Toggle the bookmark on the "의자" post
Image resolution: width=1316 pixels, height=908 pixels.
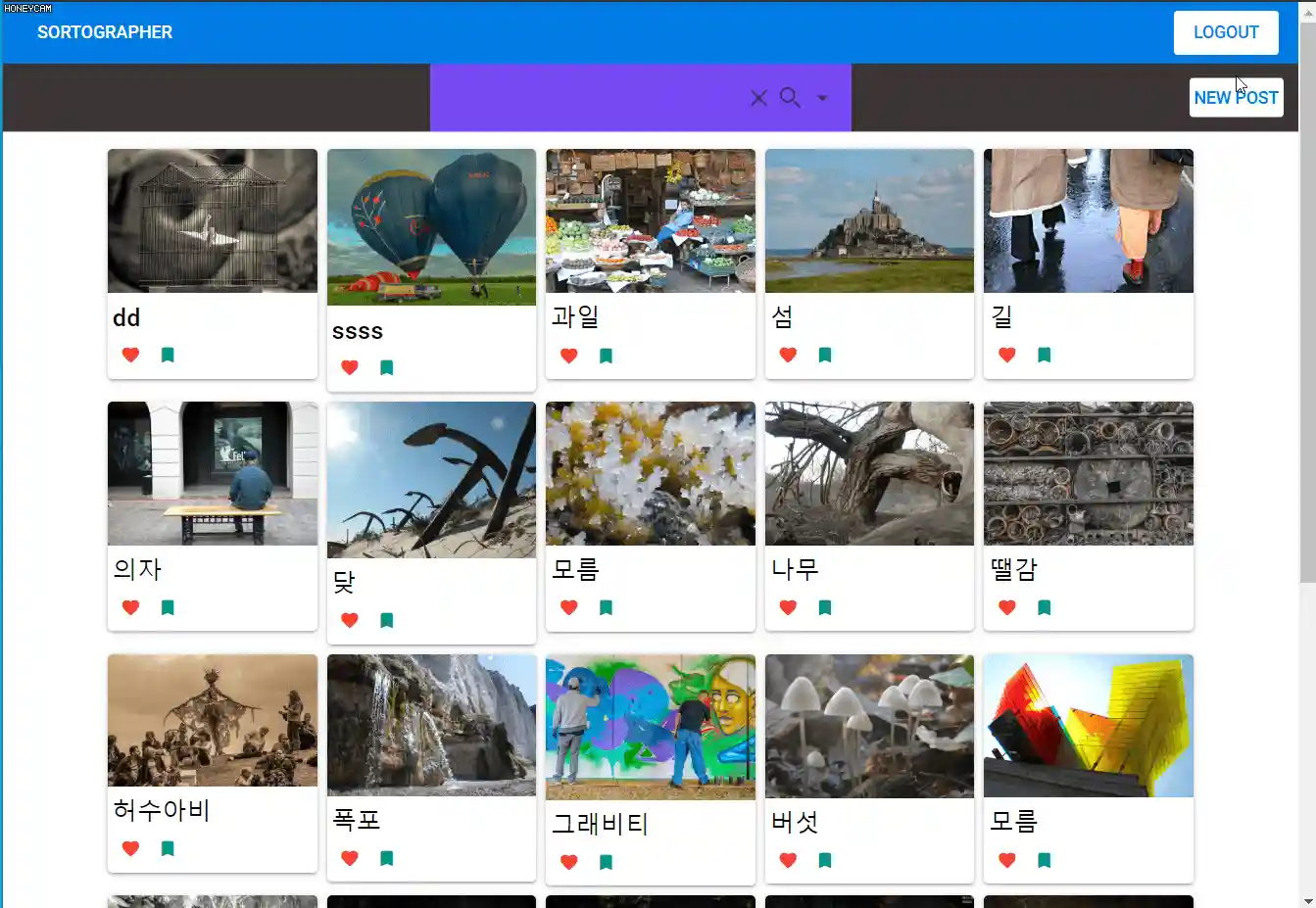168,607
